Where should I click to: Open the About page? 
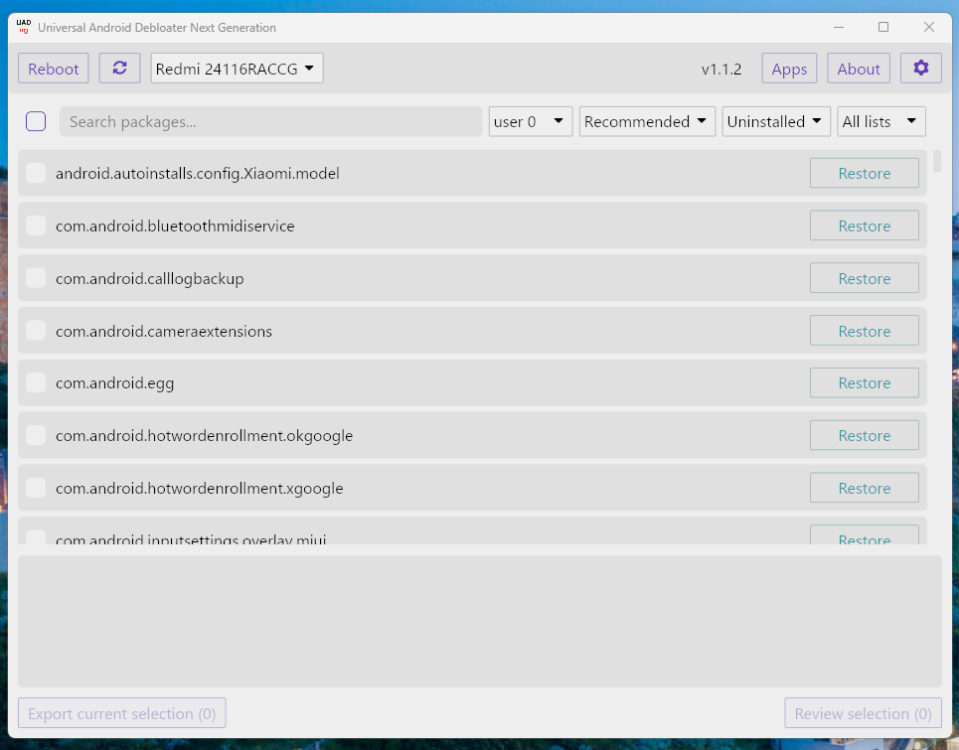click(859, 69)
